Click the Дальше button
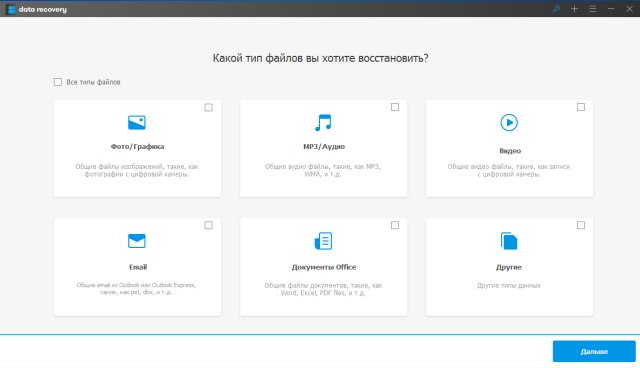This screenshot has width=640, height=368. pos(594,351)
